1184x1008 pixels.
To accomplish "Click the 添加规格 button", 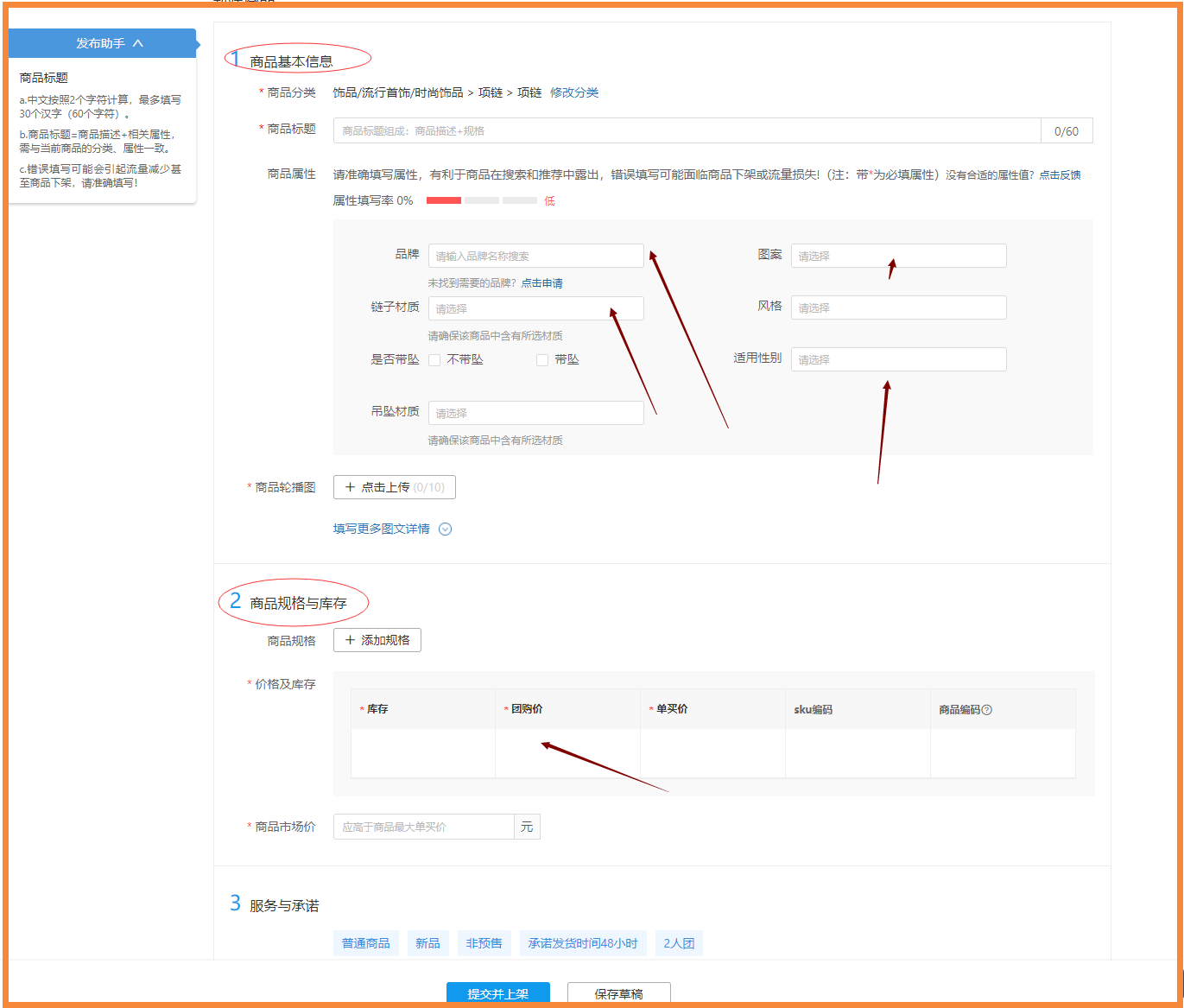I will 377,640.
